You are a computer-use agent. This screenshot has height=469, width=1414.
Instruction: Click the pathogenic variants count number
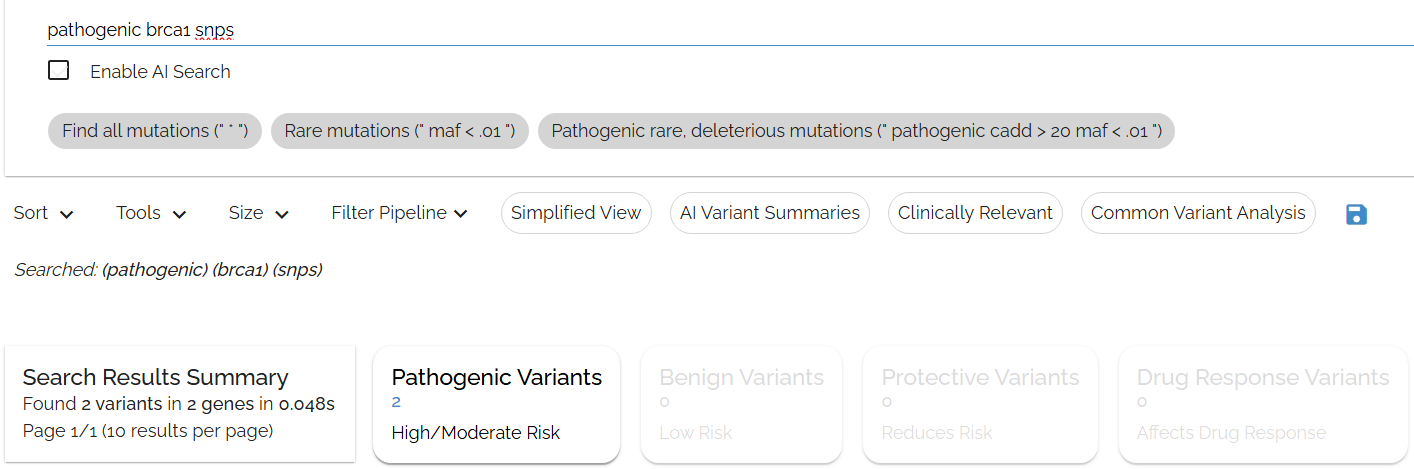click(x=396, y=403)
